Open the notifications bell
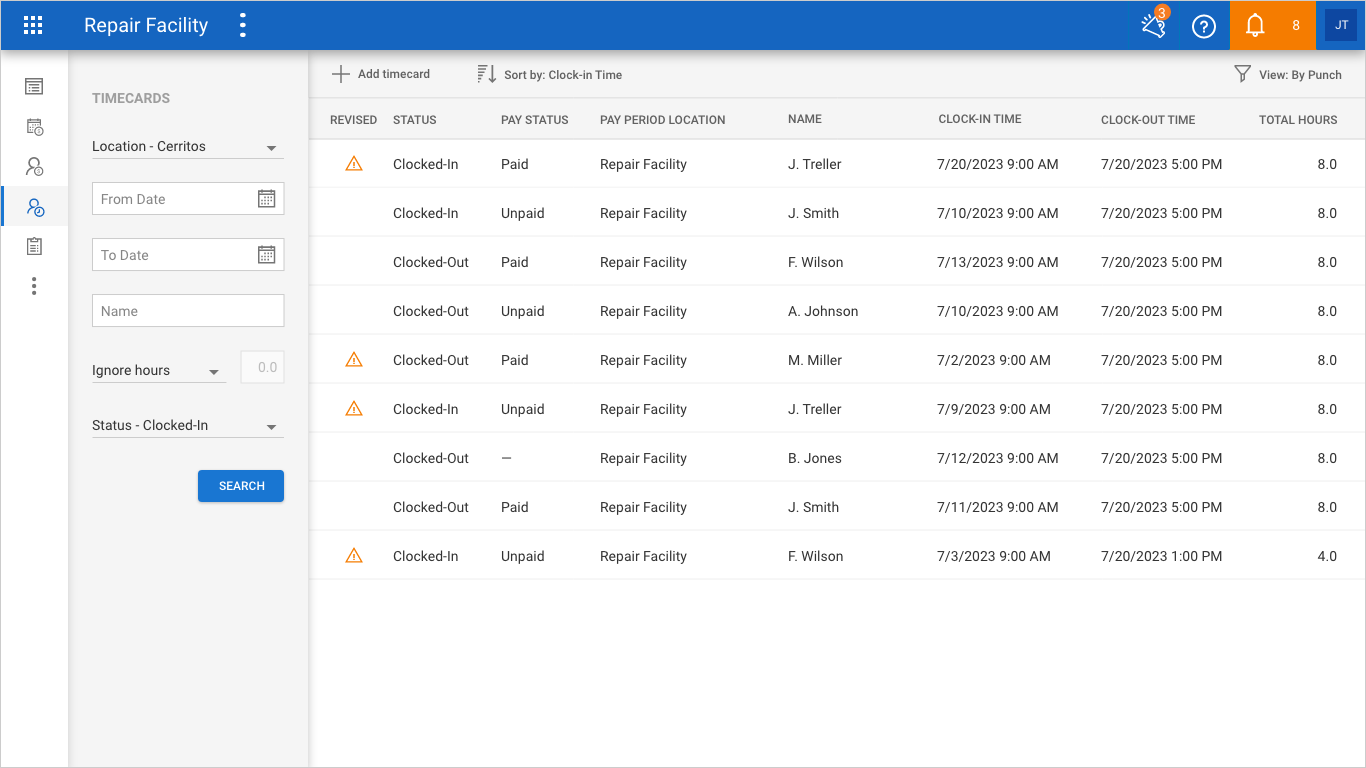This screenshot has height=768, width=1366. [1255, 26]
